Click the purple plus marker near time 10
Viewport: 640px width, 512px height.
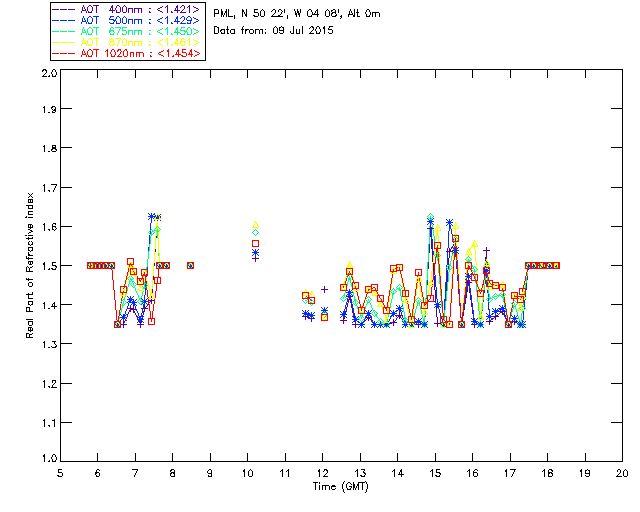256,258
